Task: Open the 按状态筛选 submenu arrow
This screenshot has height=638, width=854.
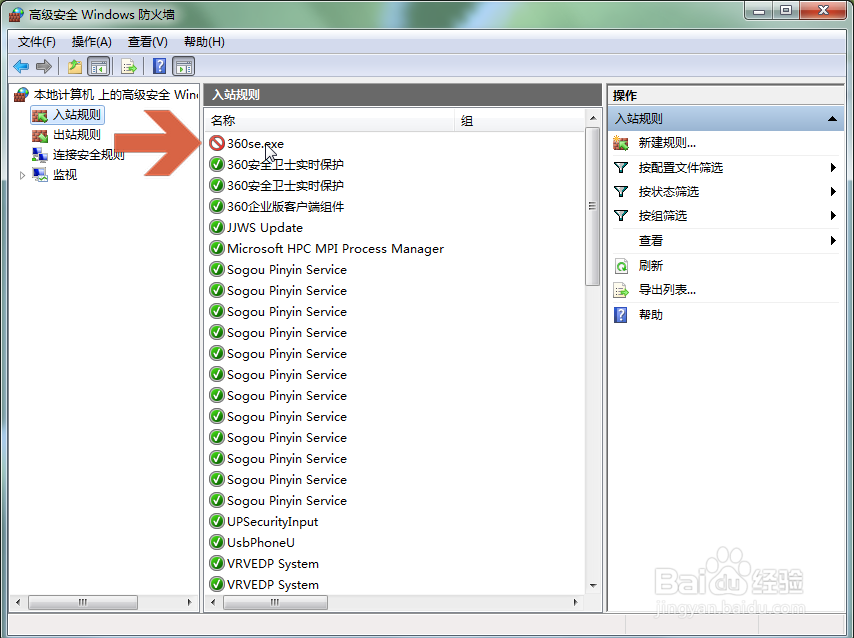Action: click(x=833, y=191)
